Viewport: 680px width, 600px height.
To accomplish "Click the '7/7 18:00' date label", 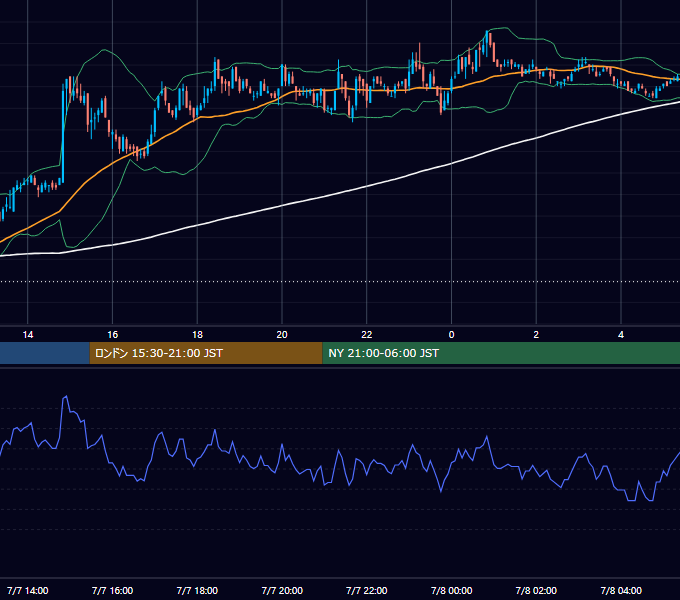I will (197, 590).
